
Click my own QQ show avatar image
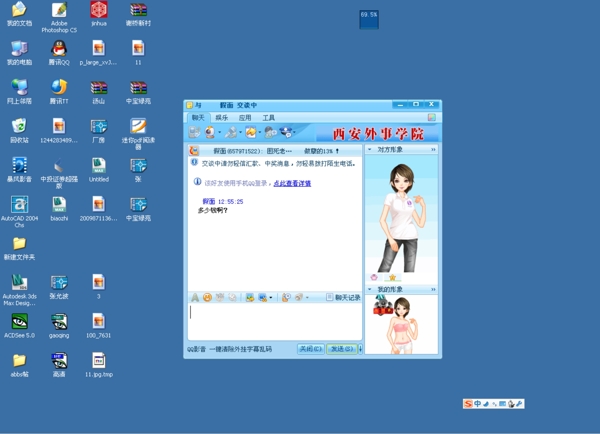click(x=401, y=325)
